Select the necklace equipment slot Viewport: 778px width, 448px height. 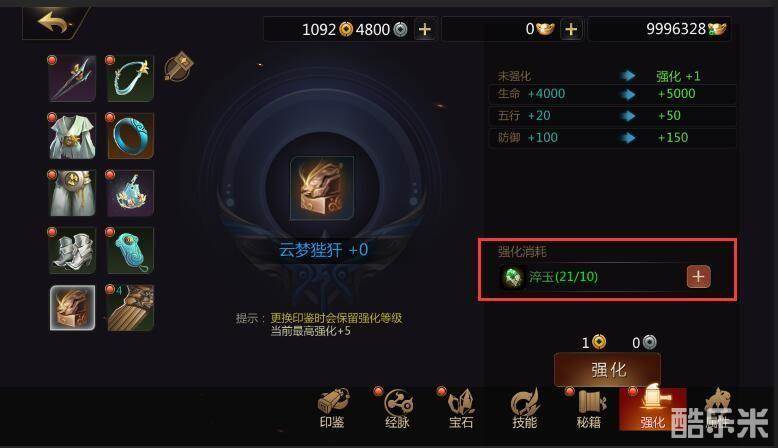point(130,78)
